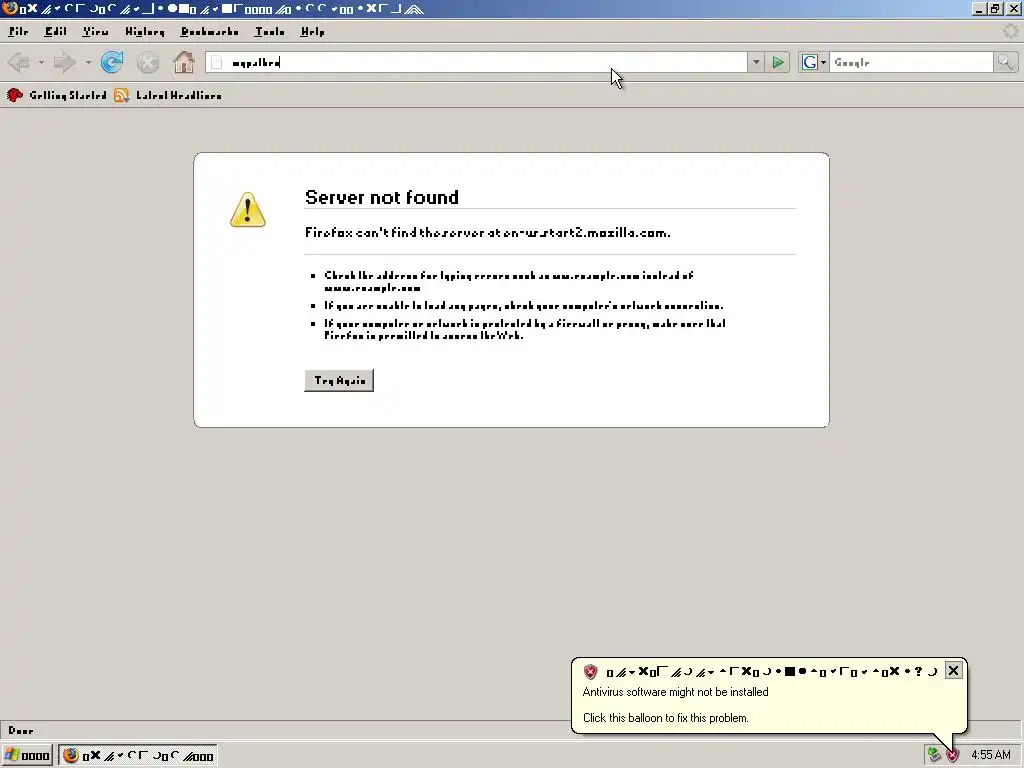Minimize the Firefox window
The width and height of the screenshot is (1024, 768).
(x=978, y=8)
